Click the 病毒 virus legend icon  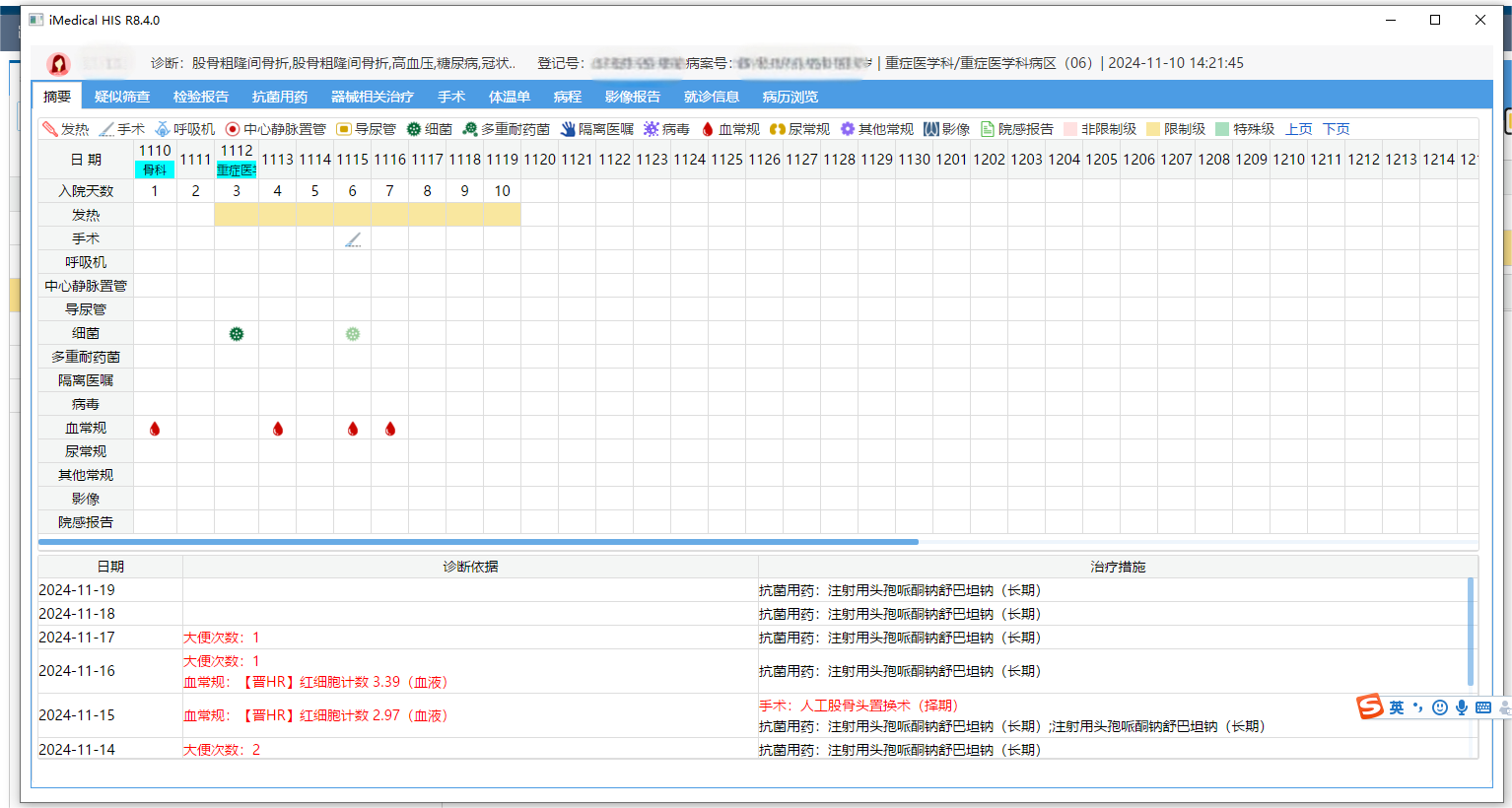tap(652, 129)
